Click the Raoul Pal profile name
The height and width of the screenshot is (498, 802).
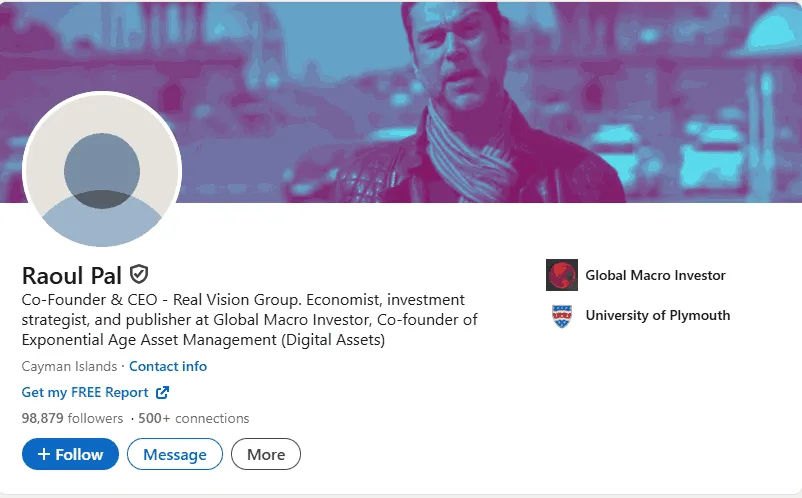pos(72,275)
